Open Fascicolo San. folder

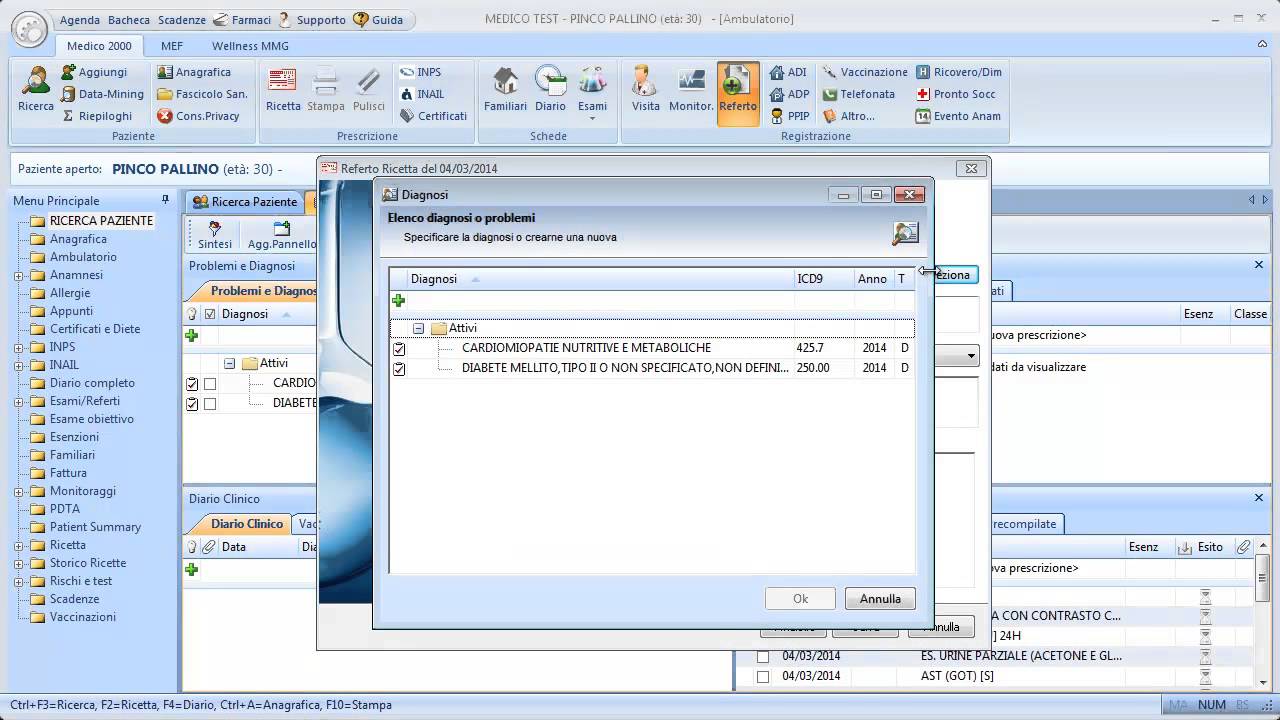point(202,94)
